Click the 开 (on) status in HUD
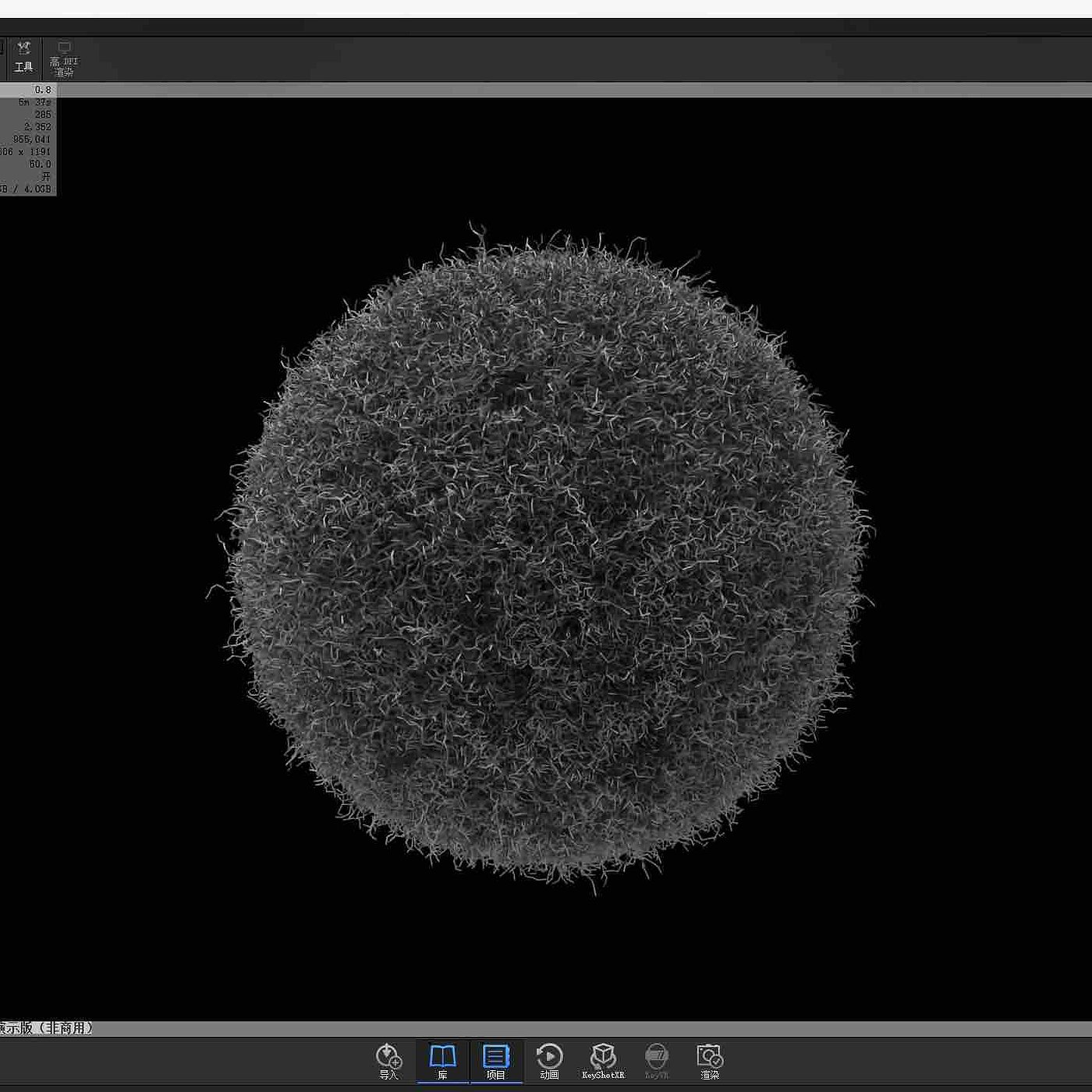 pos(46,177)
